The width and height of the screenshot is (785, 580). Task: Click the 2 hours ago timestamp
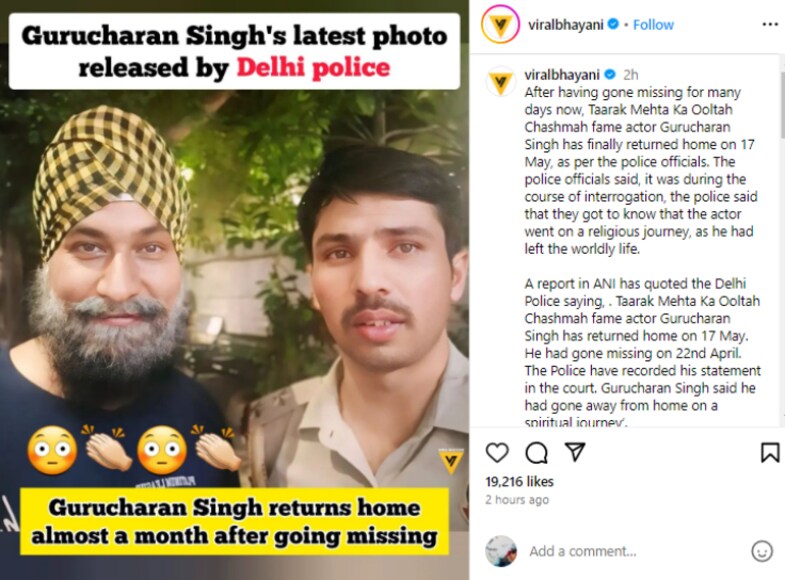click(x=517, y=499)
